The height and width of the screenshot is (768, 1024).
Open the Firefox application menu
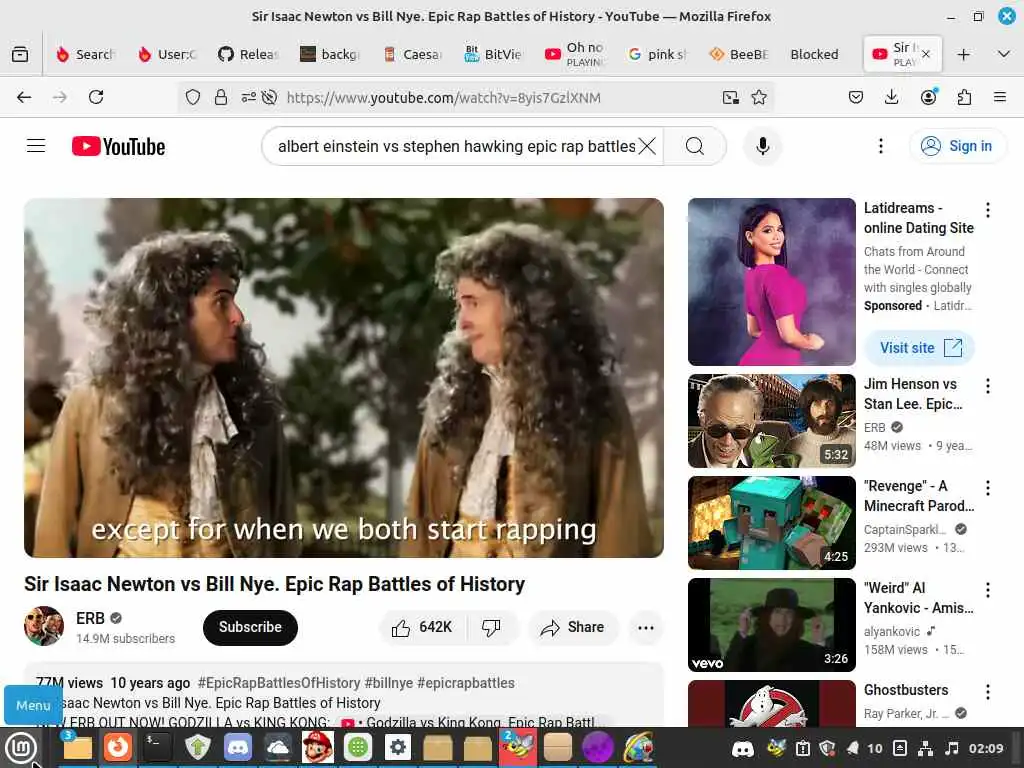coord(1000,97)
